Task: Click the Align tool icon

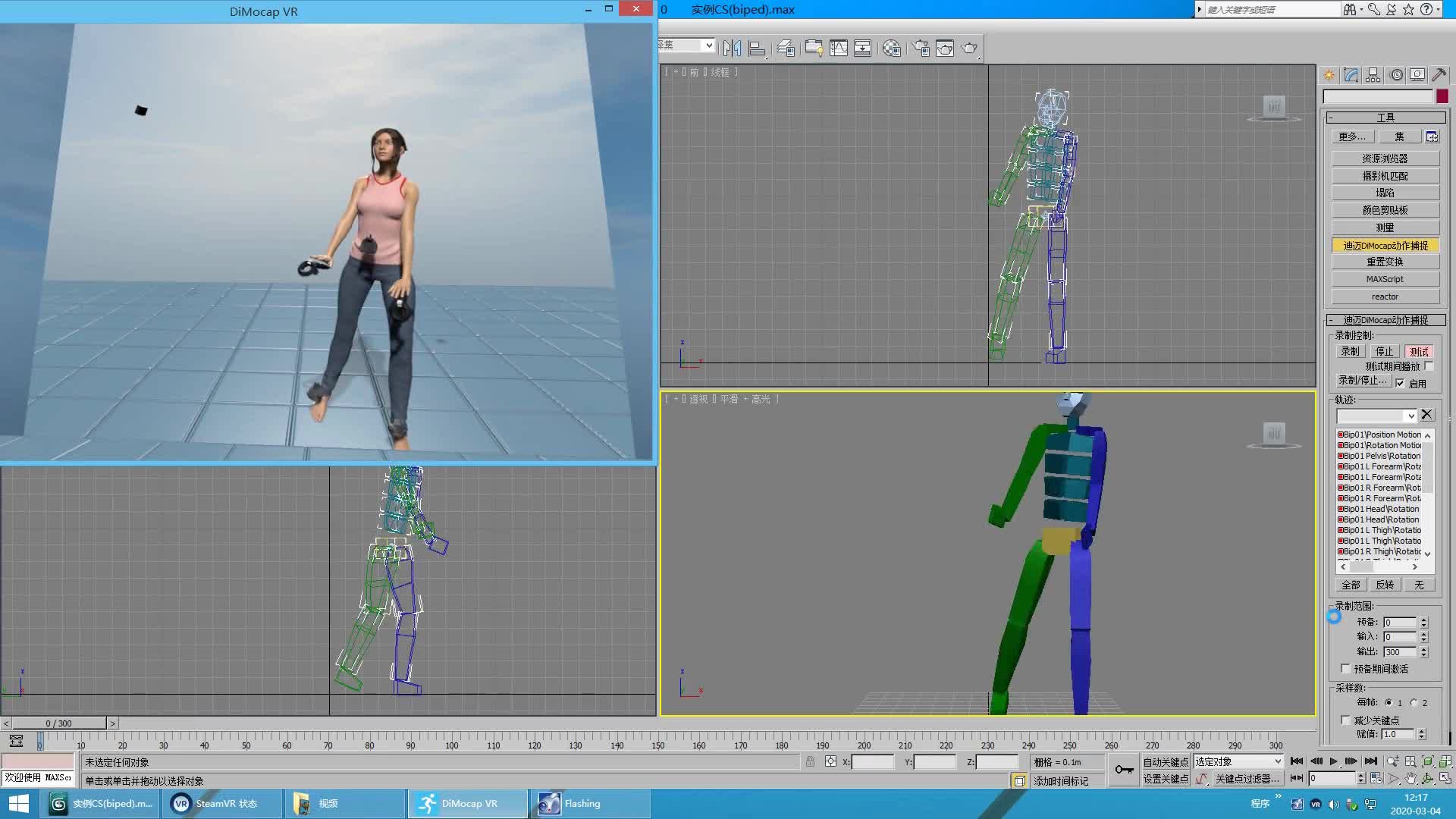Action: (x=757, y=48)
